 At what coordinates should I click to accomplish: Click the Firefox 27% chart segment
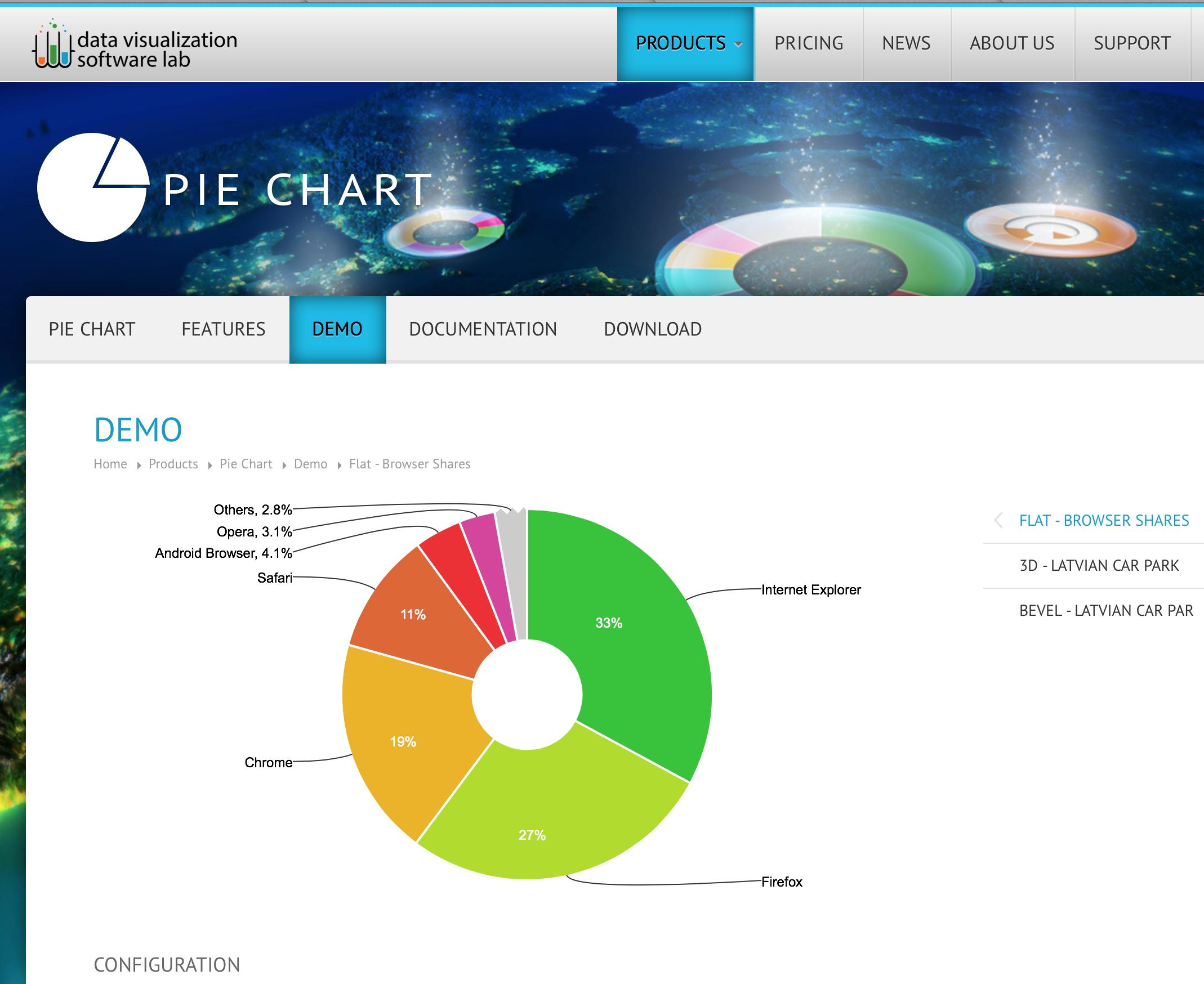pyautogui.click(x=532, y=833)
